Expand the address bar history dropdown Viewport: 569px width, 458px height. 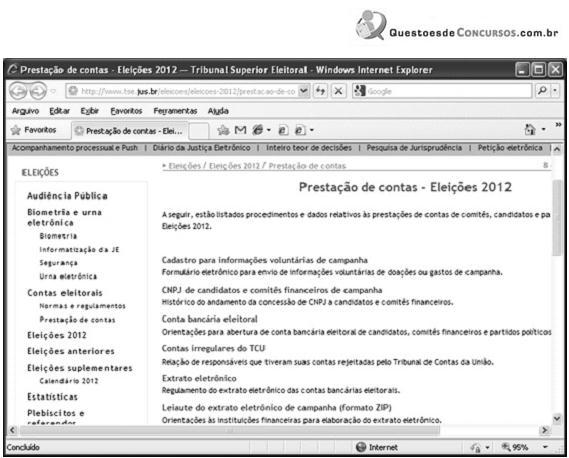(x=303, y=91)
